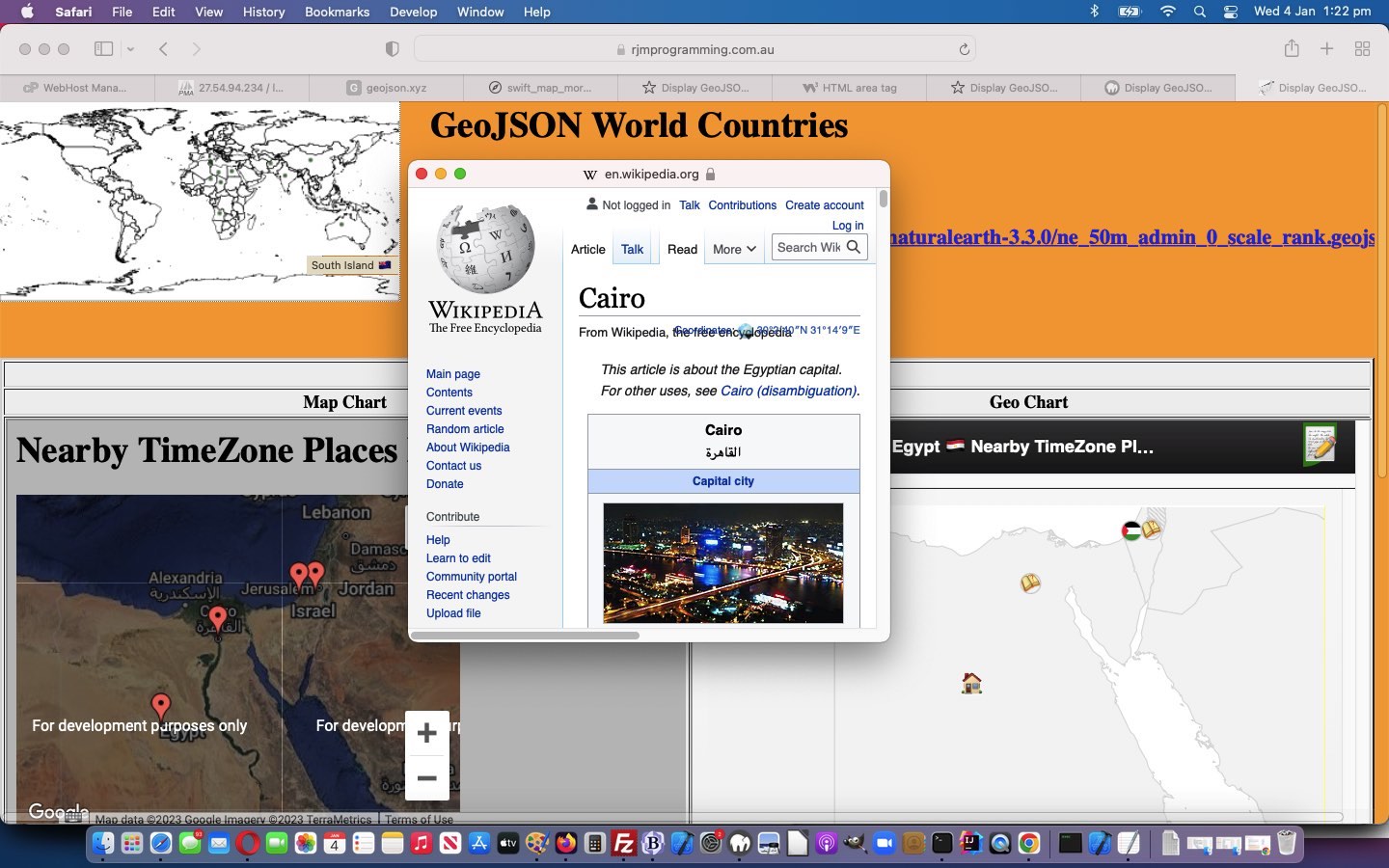Open Wikipedia Main page link
1389x868 pixels.
point(453,374)
